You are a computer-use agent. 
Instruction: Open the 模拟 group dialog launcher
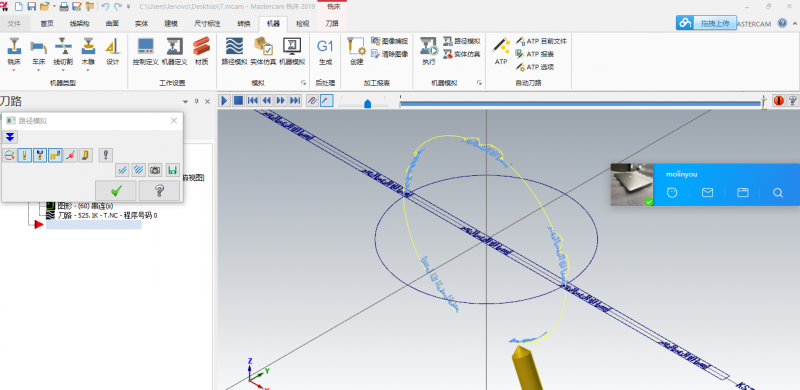tap(303, 82)
